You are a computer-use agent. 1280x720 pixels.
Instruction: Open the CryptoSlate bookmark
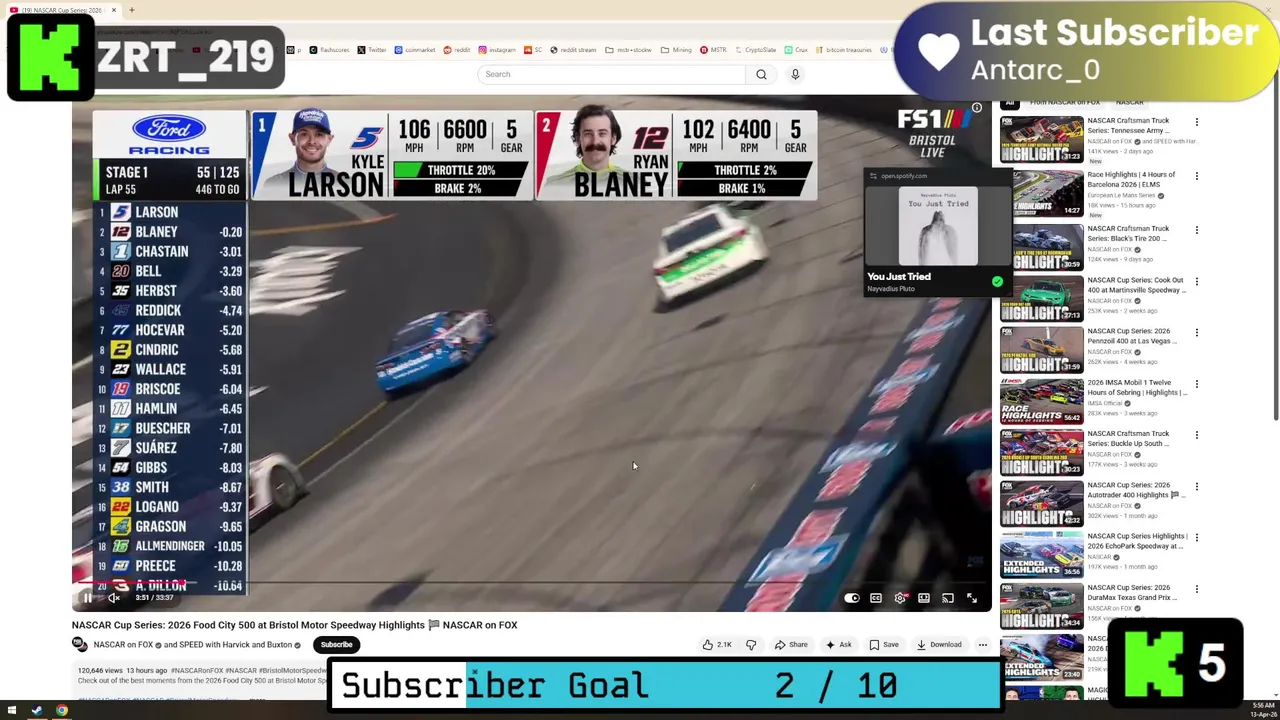coord(755,50)
